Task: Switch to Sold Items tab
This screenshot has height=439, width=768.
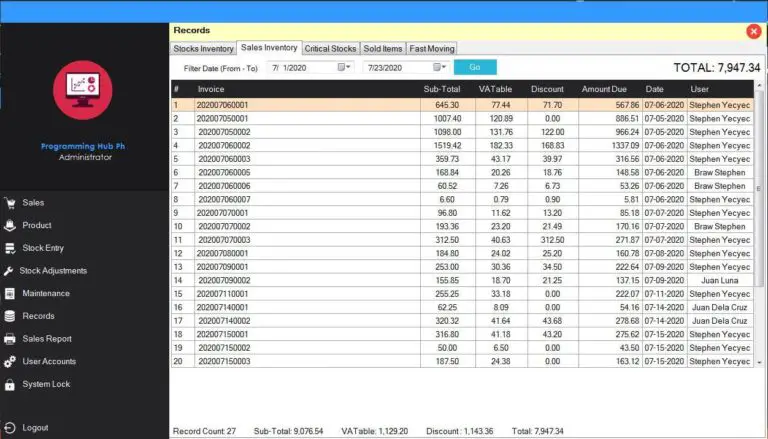Action: pyautogui.click(x=383, y=49)
